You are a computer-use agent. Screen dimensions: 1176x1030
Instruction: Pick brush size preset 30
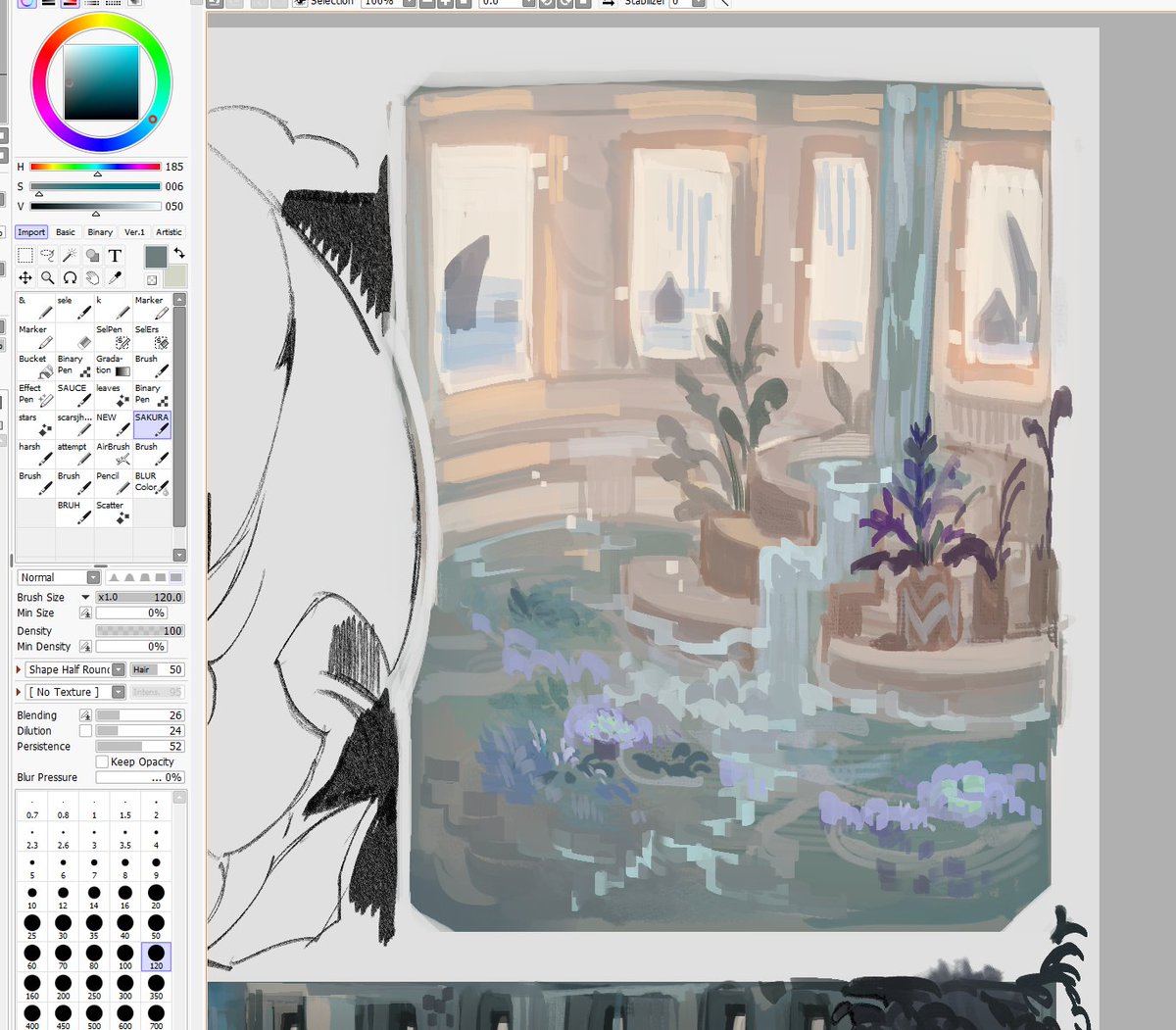click(64, 927)
